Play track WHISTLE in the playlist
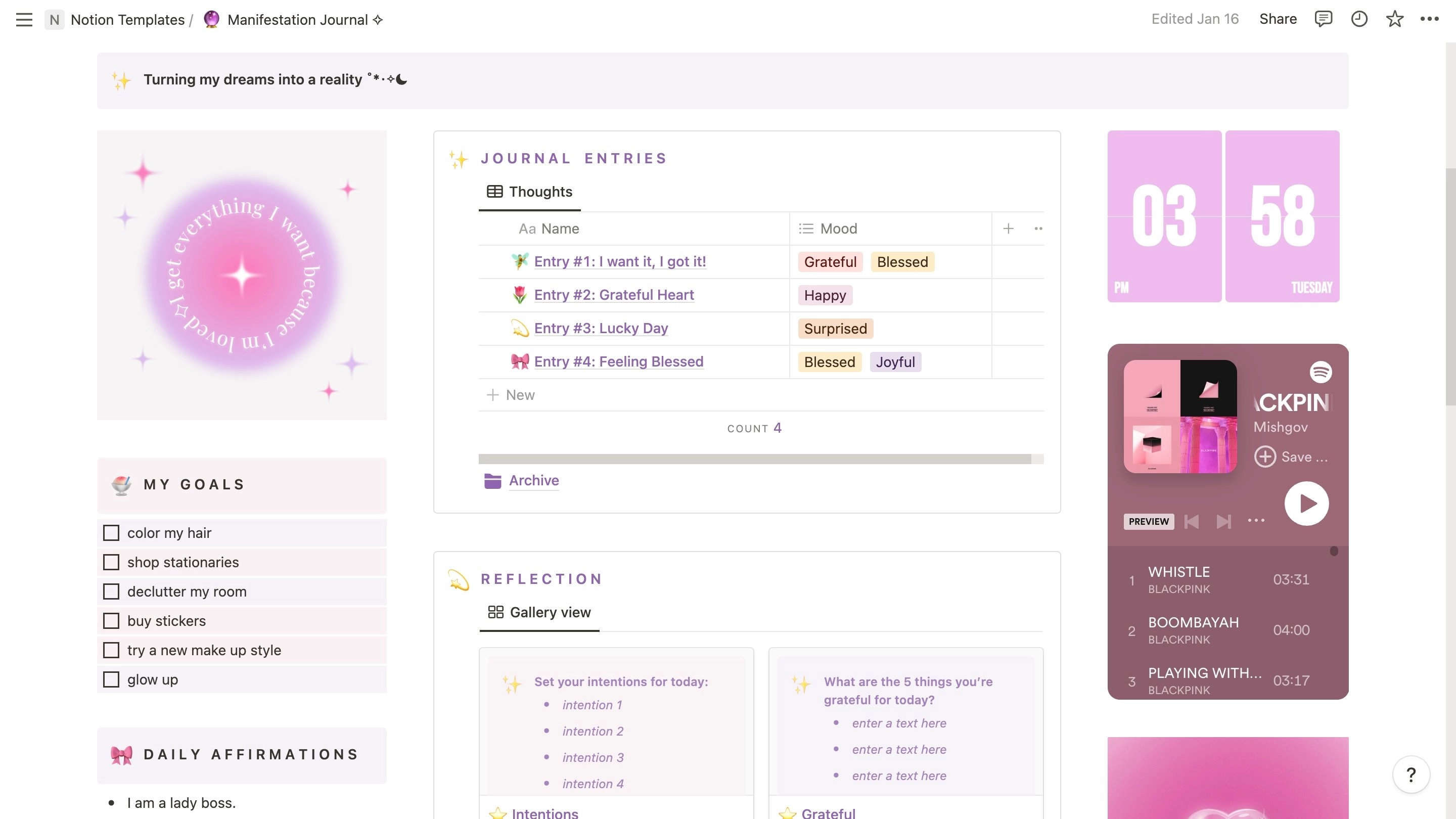This screenshot has height=819, width=1456. (1228, 580)
